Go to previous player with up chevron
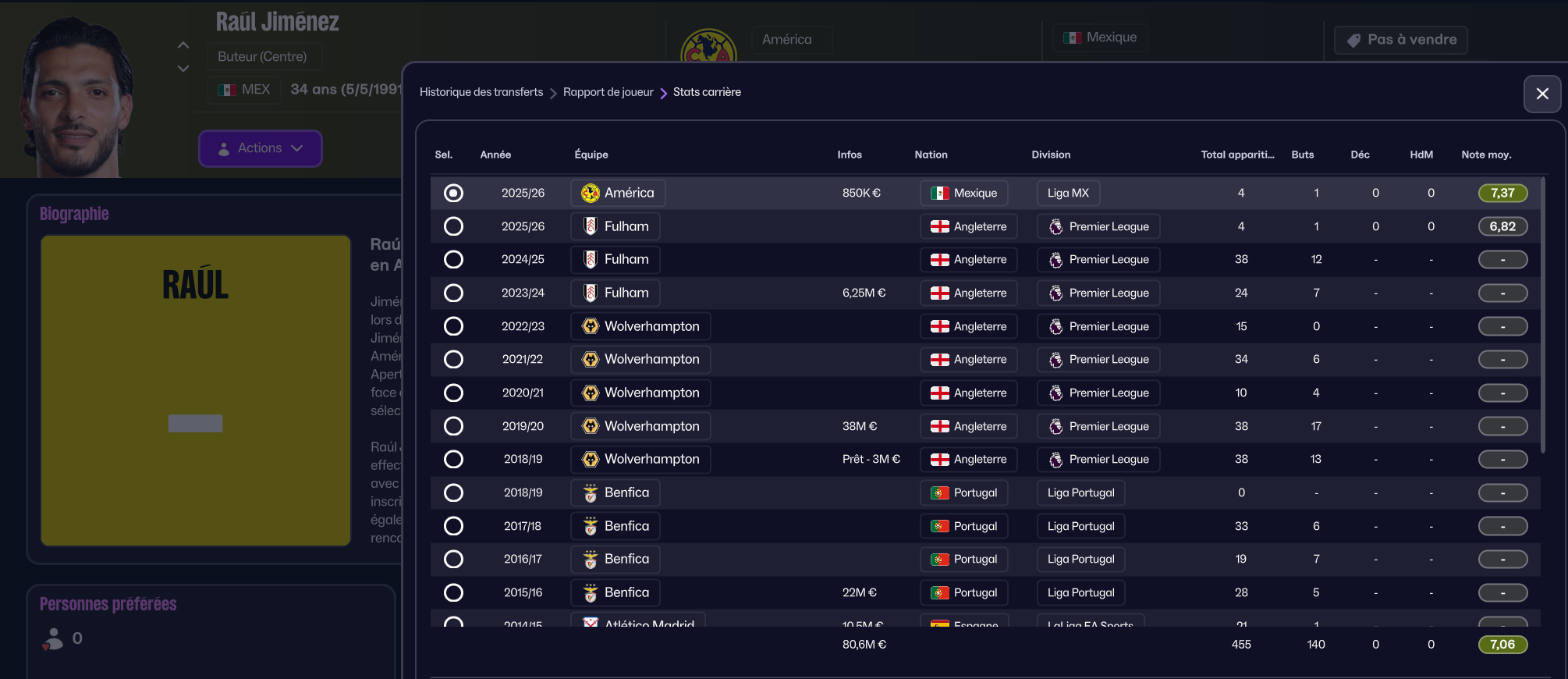This screenshot has height=679, width=1568. 183,45
